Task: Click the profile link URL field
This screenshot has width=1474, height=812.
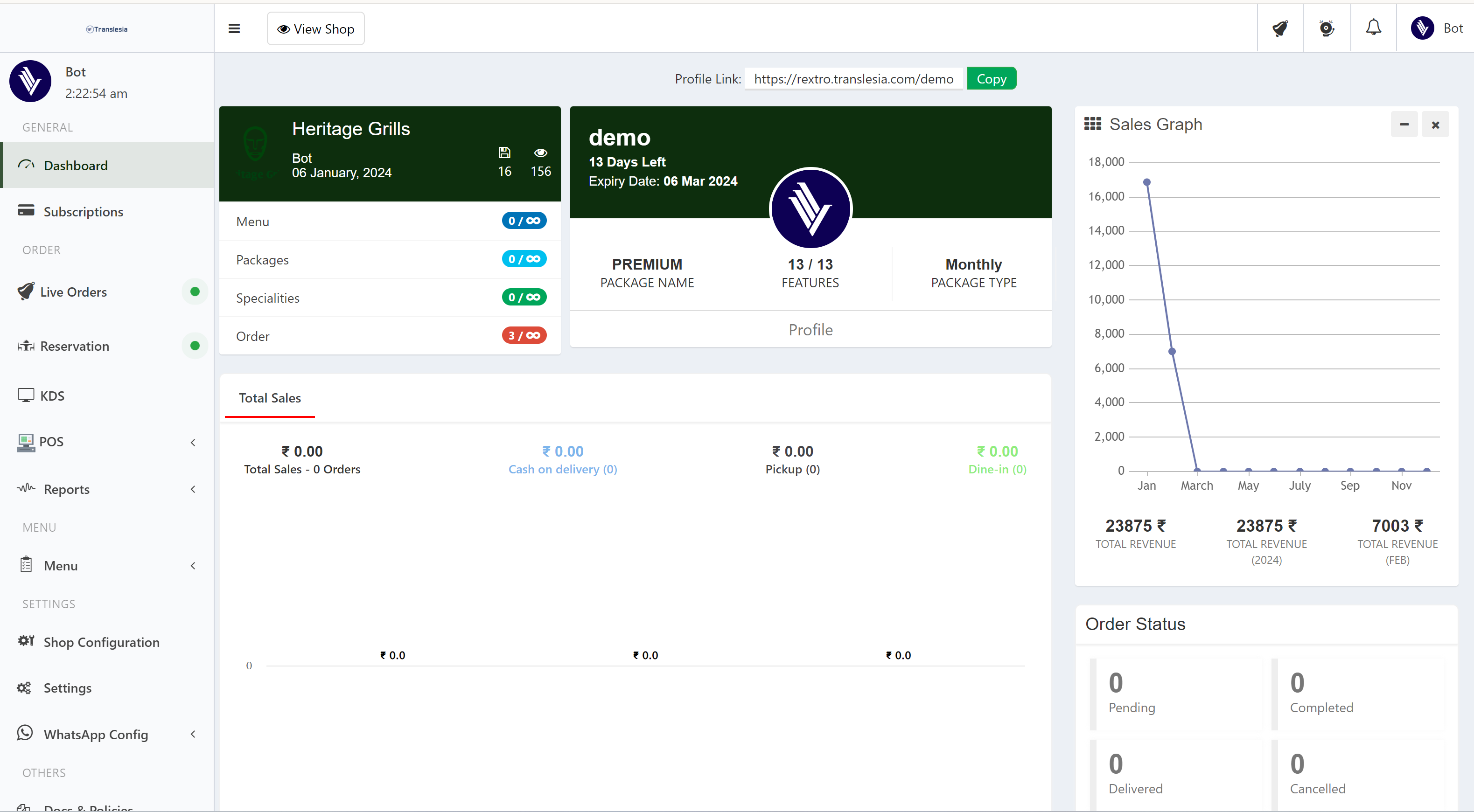Action: (x=853, y=79)
